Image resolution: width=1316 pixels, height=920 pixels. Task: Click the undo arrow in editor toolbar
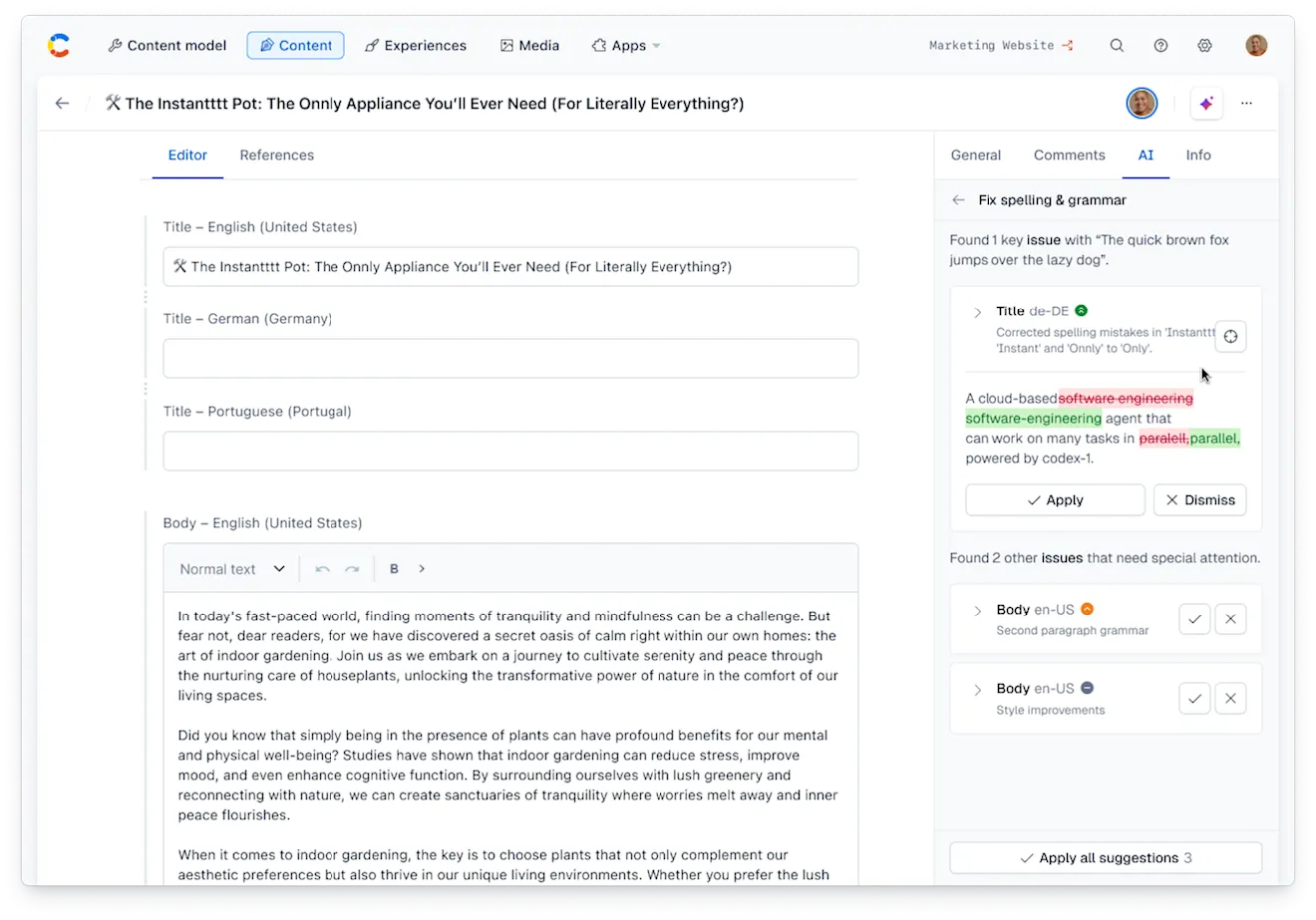(x=322, y=569)
